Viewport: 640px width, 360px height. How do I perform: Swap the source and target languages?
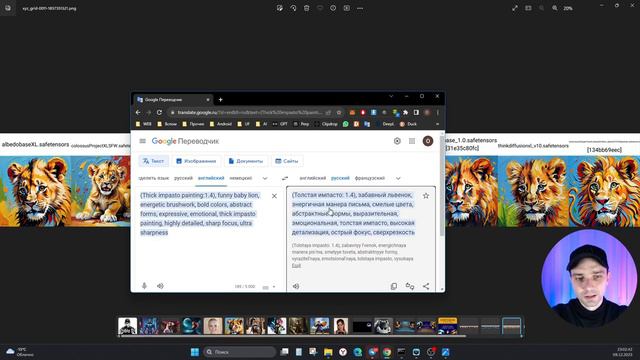click(285, 178)
